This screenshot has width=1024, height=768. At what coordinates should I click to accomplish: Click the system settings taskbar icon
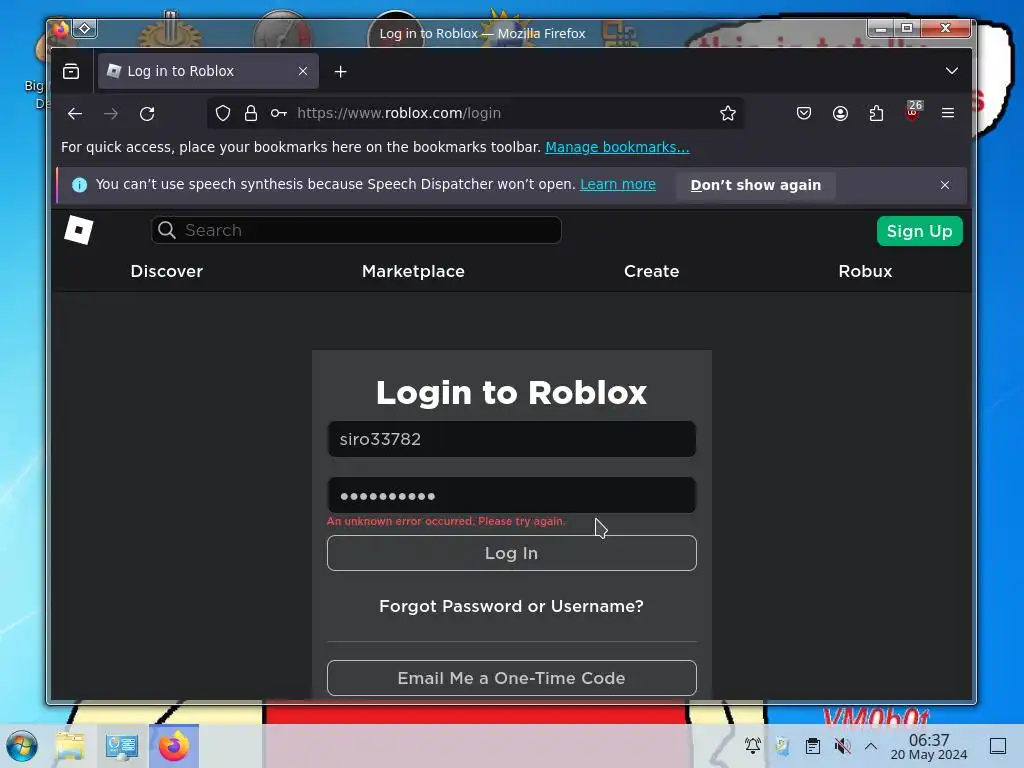pos(121,746)
